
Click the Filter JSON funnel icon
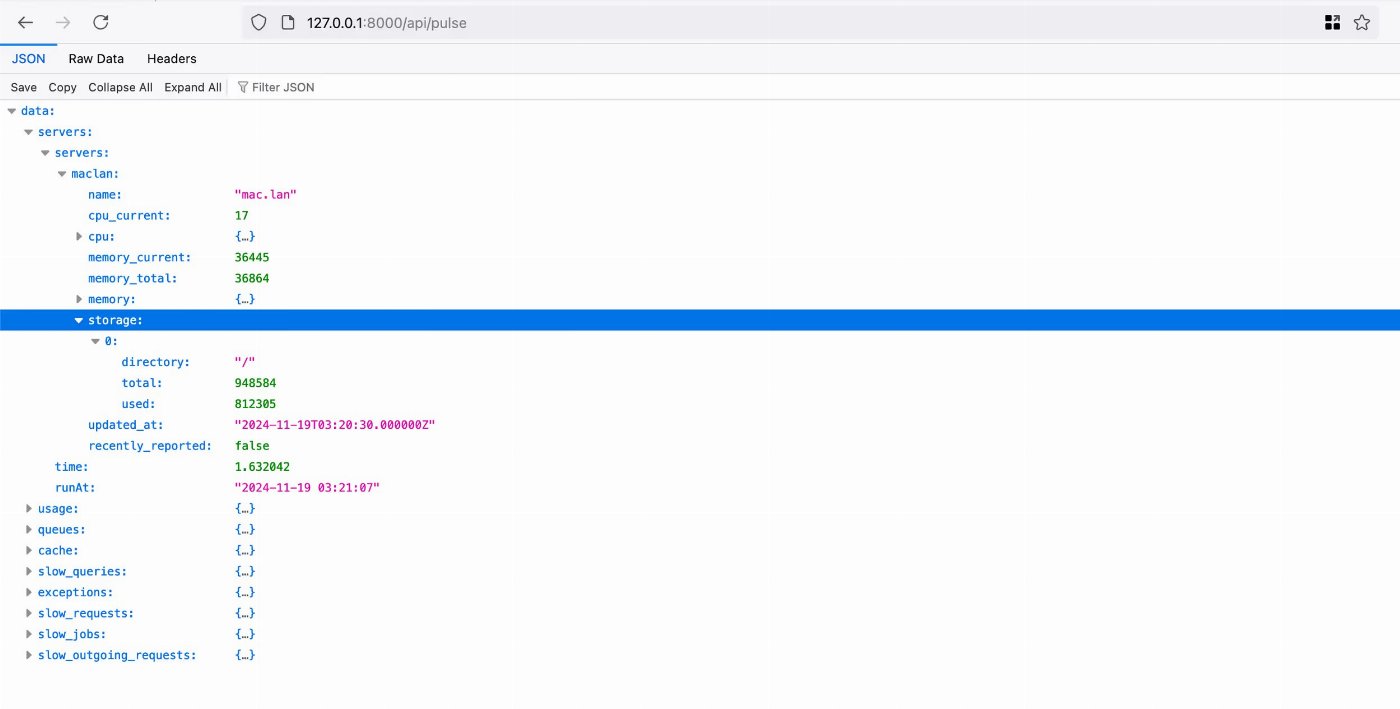[243, 87]
